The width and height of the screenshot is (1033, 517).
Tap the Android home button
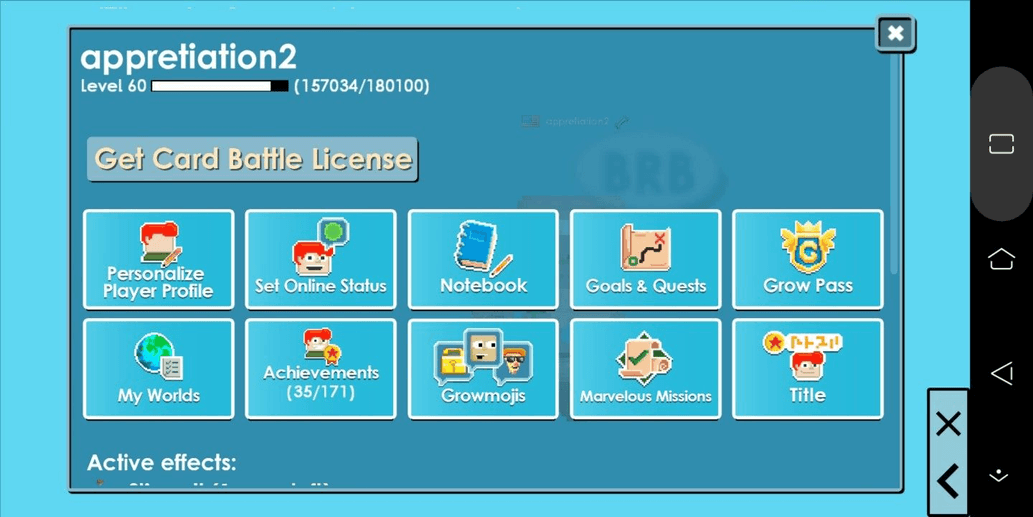tap(1001, 259)
